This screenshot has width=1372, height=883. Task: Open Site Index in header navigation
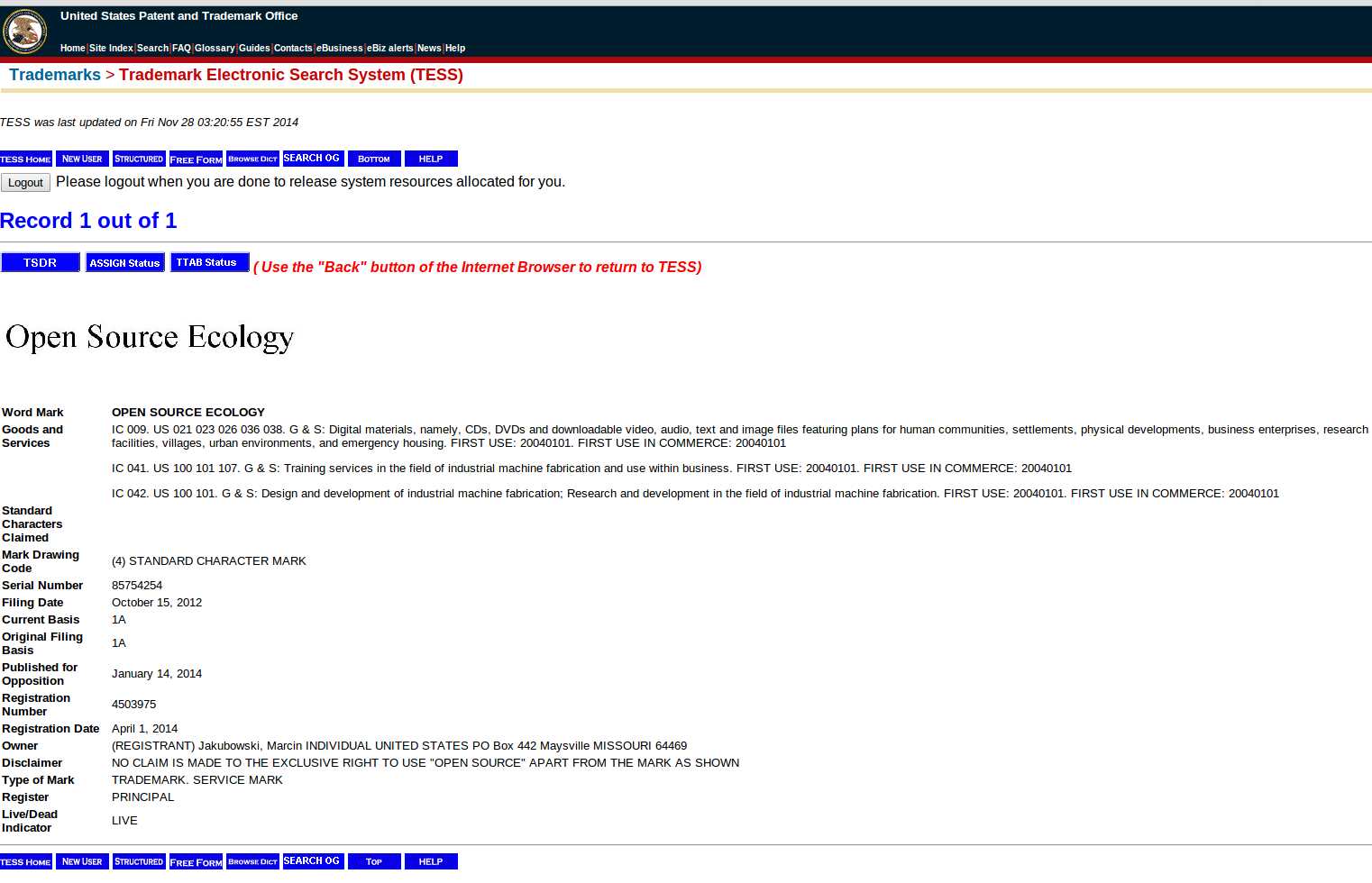(111, 49)
